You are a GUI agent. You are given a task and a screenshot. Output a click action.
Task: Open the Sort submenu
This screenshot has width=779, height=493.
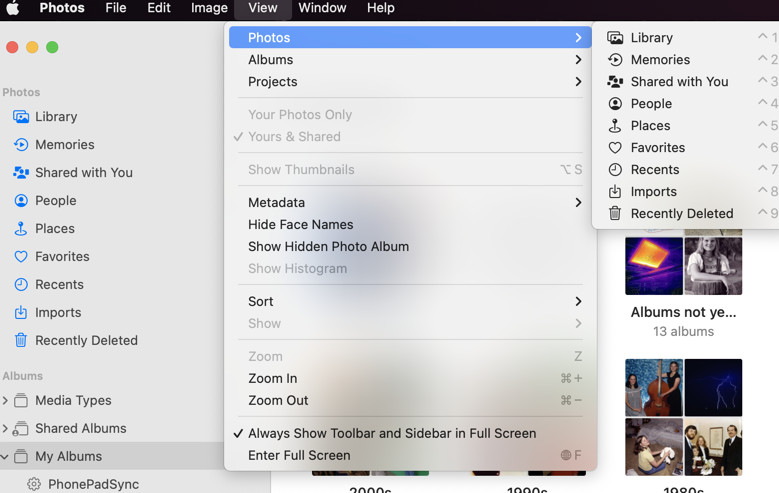point(410,302)
